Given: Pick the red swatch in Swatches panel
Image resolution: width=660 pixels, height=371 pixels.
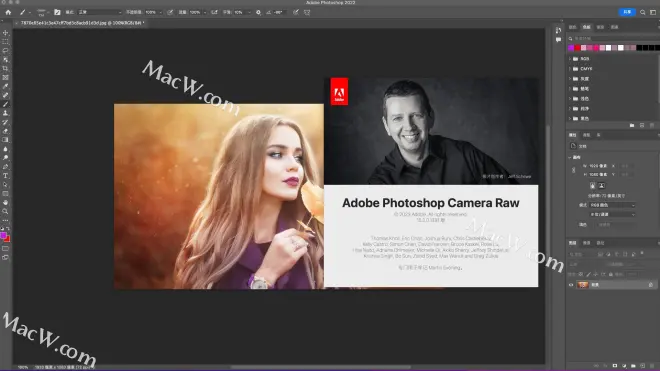Looking at the screenshot, I should point(577,48).
